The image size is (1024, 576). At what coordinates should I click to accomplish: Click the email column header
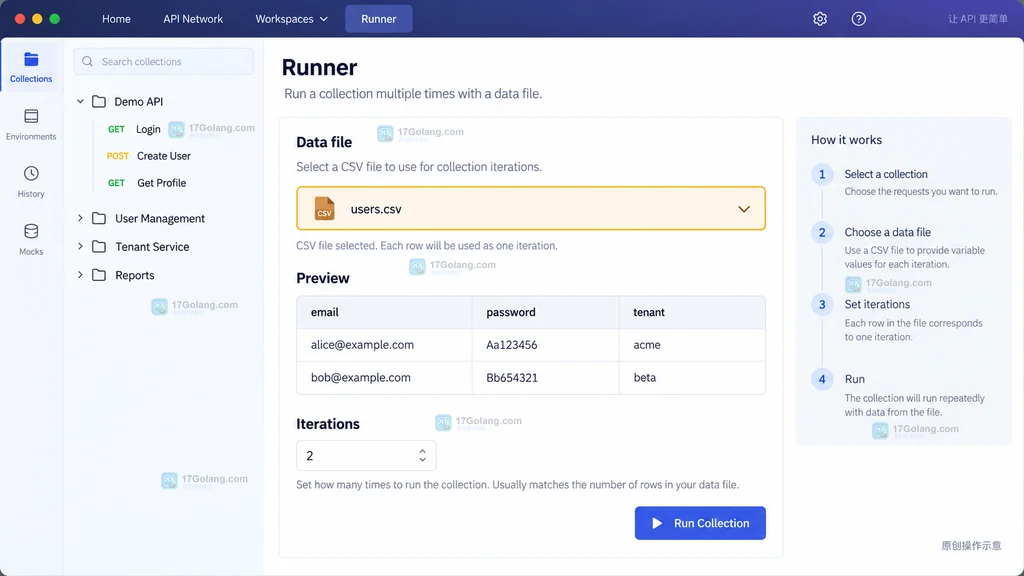click(x=384, y=312)
